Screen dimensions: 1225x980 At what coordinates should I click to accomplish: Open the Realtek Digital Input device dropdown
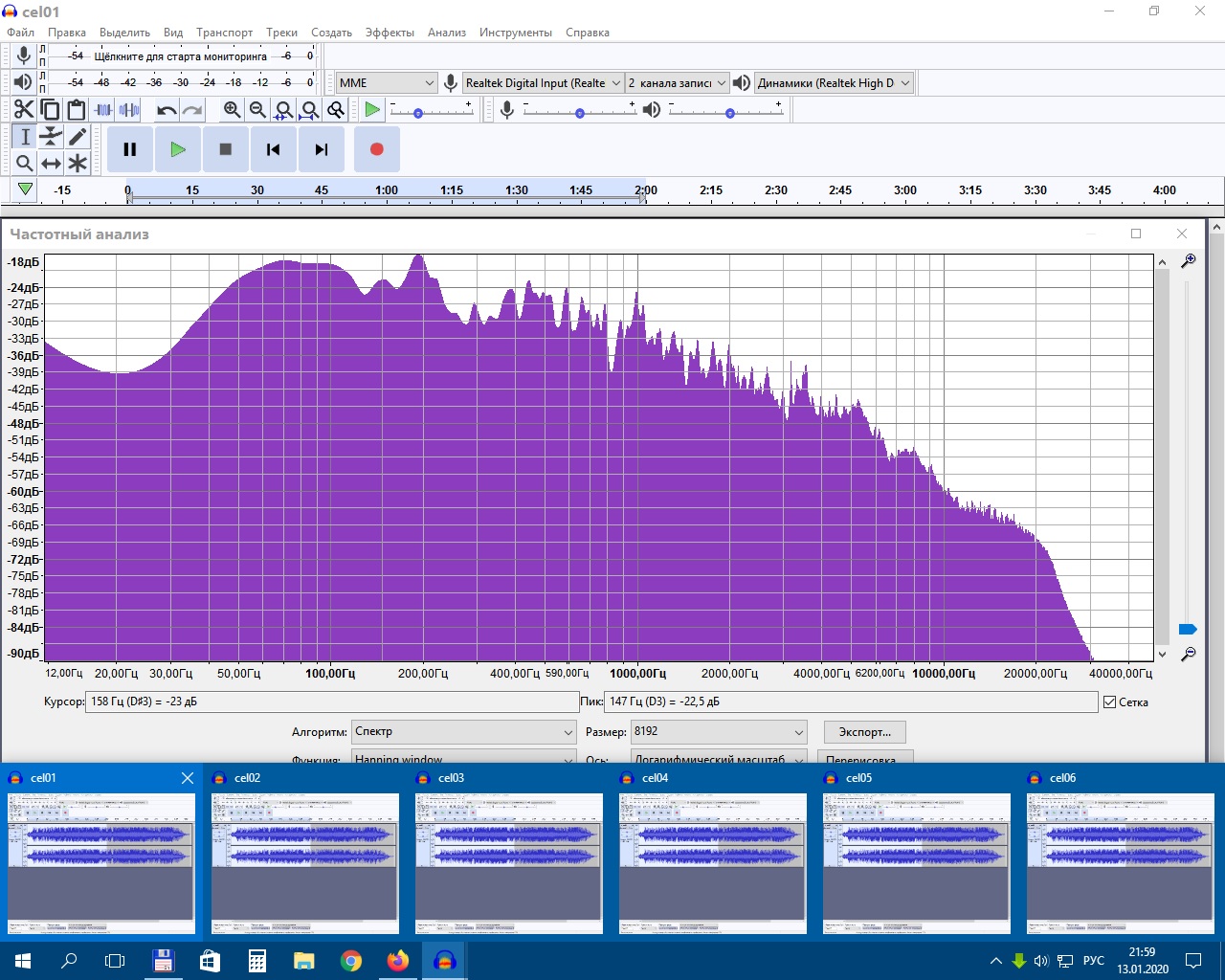543,83
